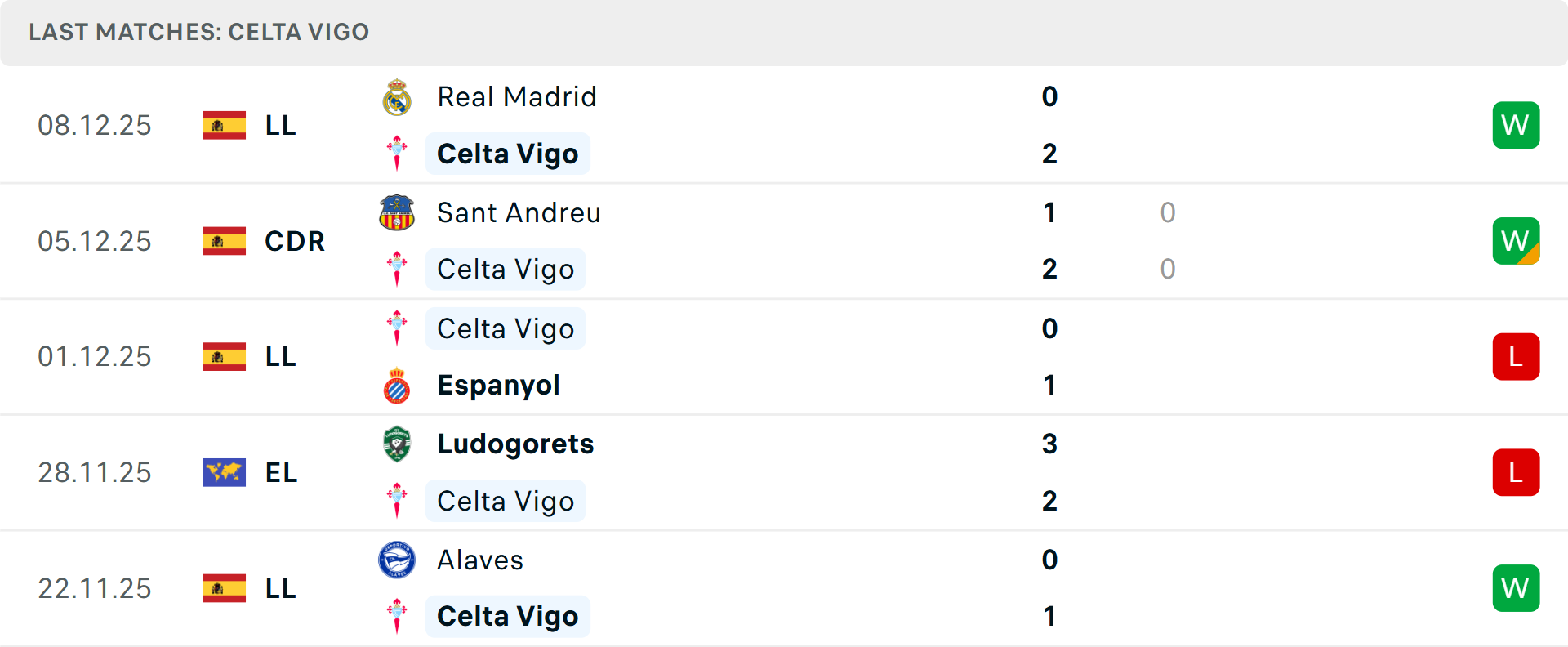Click the Ludogorets club logo
The width and height of the screenshot is (1568, 647).
[397, 444]
